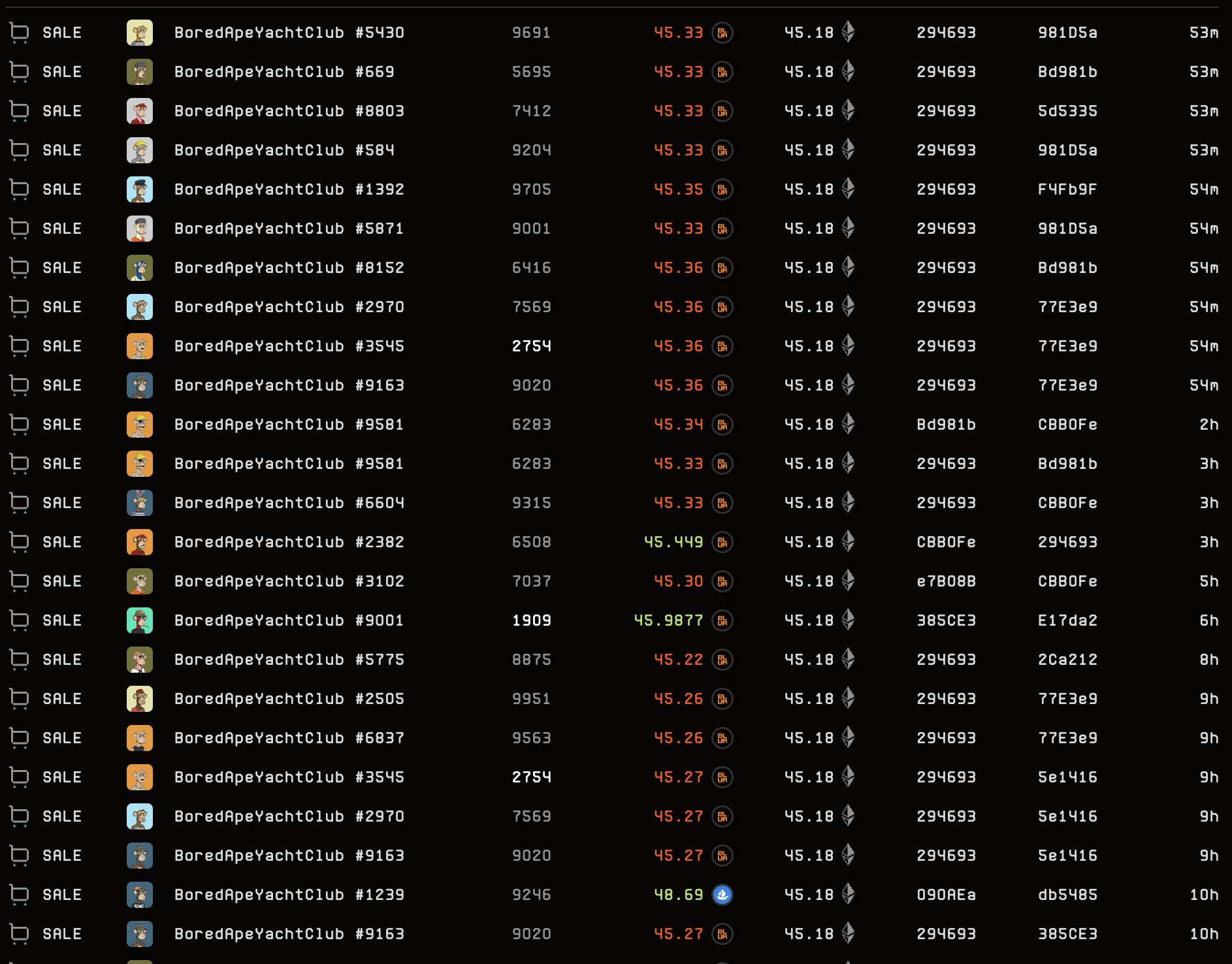Click the rarity rank 9315
The height and width of the screenshot is (964, 1232).
click(x=532, y=503)
